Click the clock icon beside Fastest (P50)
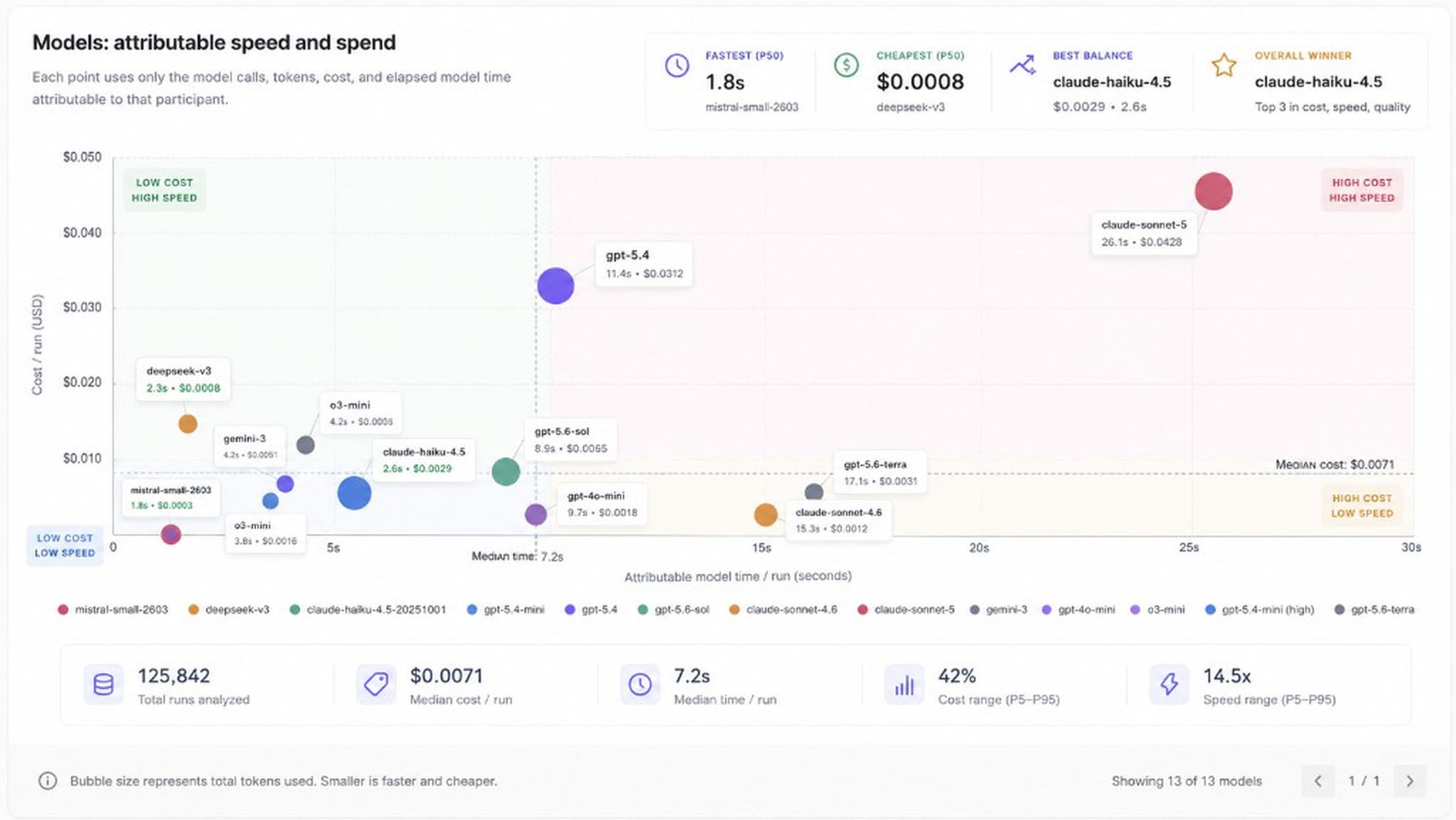This screenshot has height=820, width=1456. point(677,65)
